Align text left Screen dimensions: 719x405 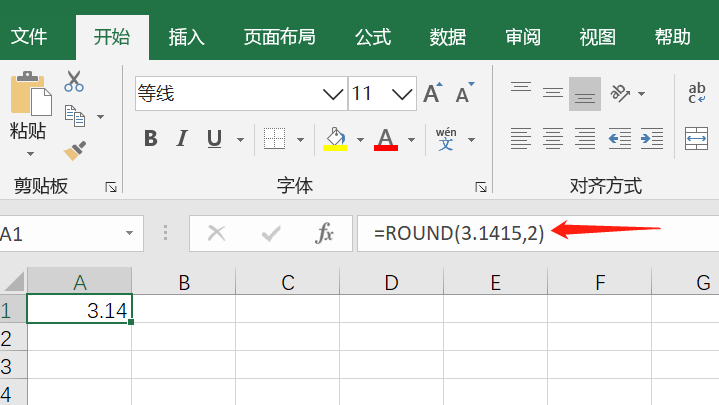[x=521, y=139]
